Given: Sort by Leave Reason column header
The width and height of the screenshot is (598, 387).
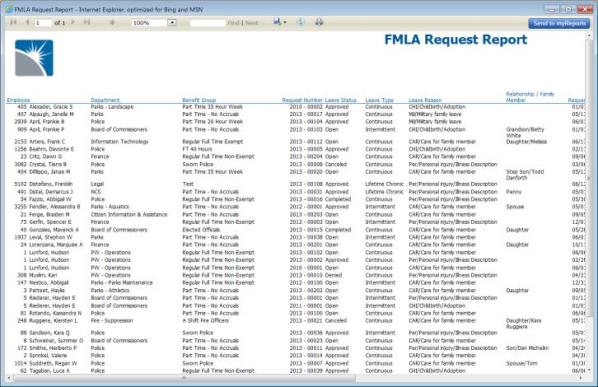Looking at the screenshot, I should (x=425, y=100).
